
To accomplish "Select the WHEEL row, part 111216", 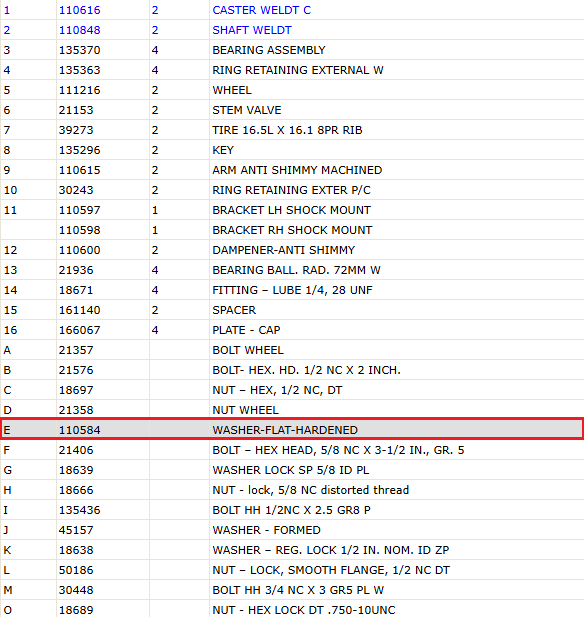I will (292, 90).
